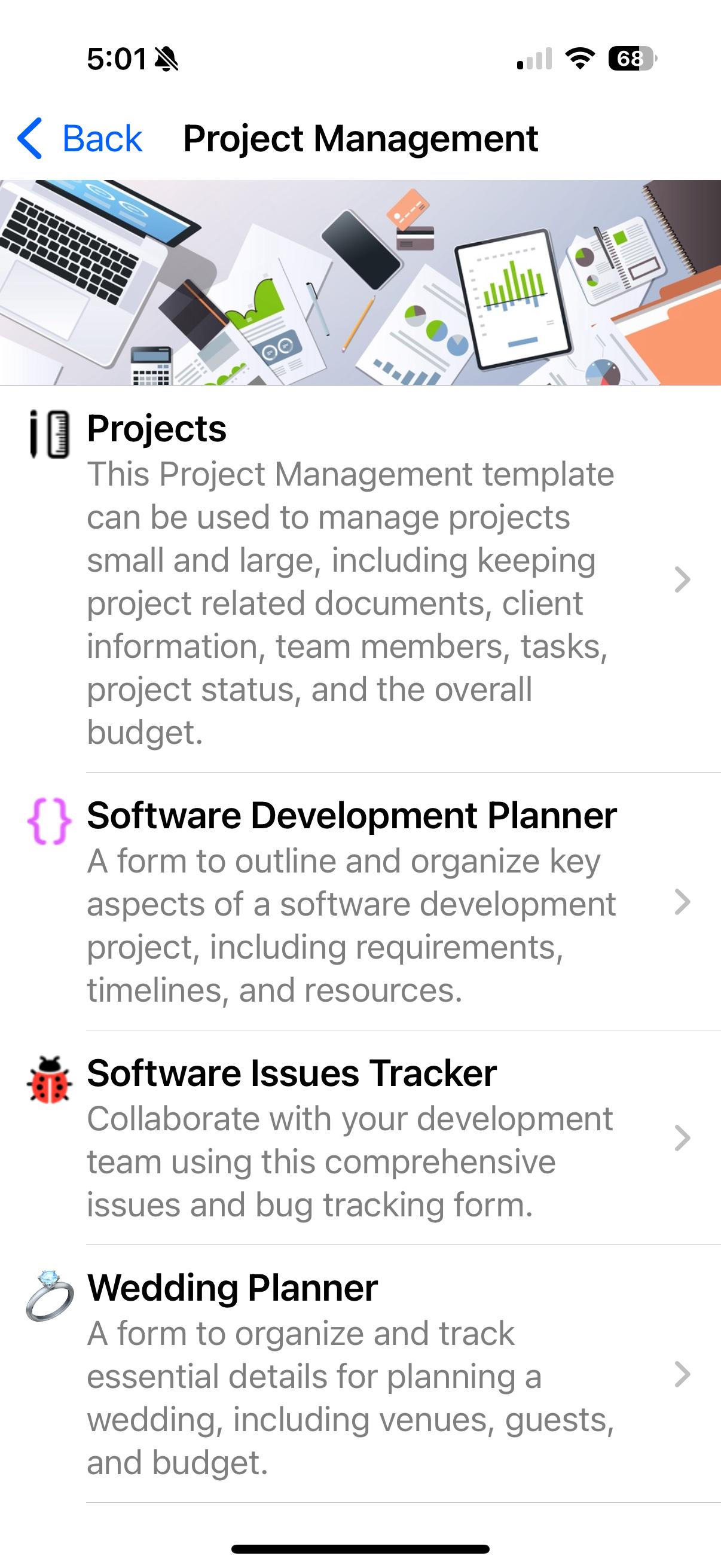Tap the Project Management banner image
The height and width of the screenshot is (1568, 721).
(360, 282)
